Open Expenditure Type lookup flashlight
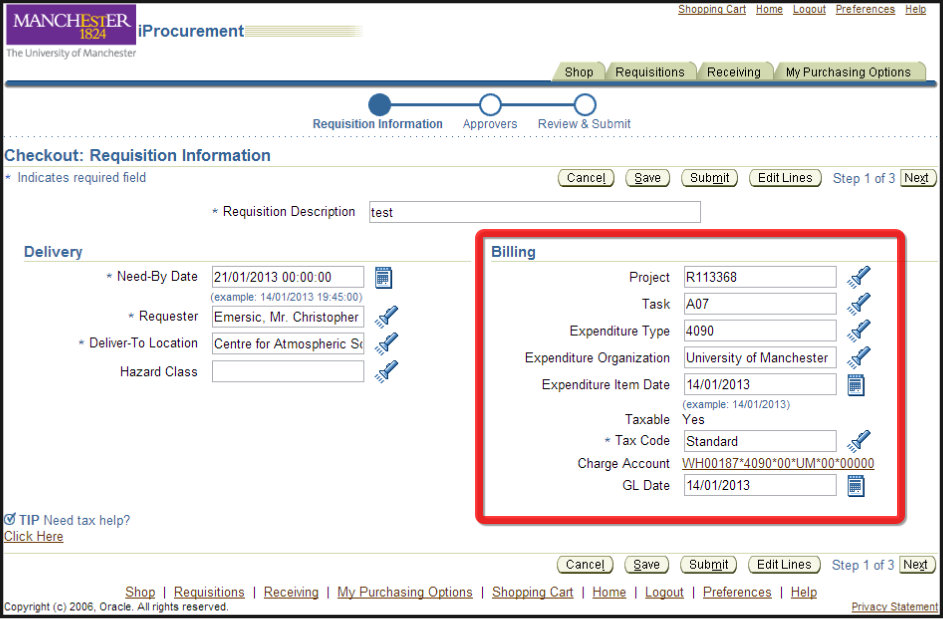 pyautogui.click(x=859, y=330)
